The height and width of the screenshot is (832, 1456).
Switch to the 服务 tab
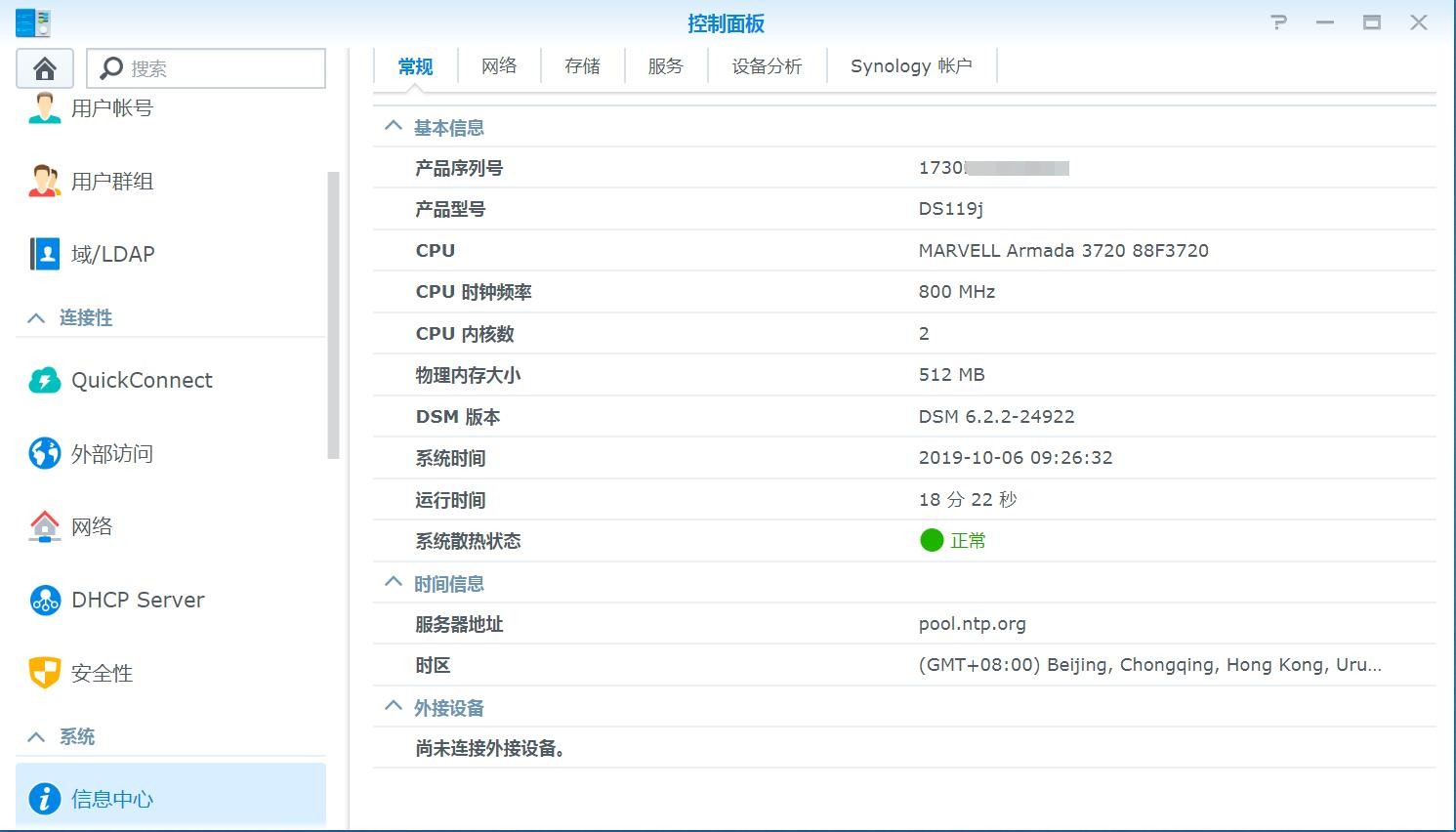[666, 66]
